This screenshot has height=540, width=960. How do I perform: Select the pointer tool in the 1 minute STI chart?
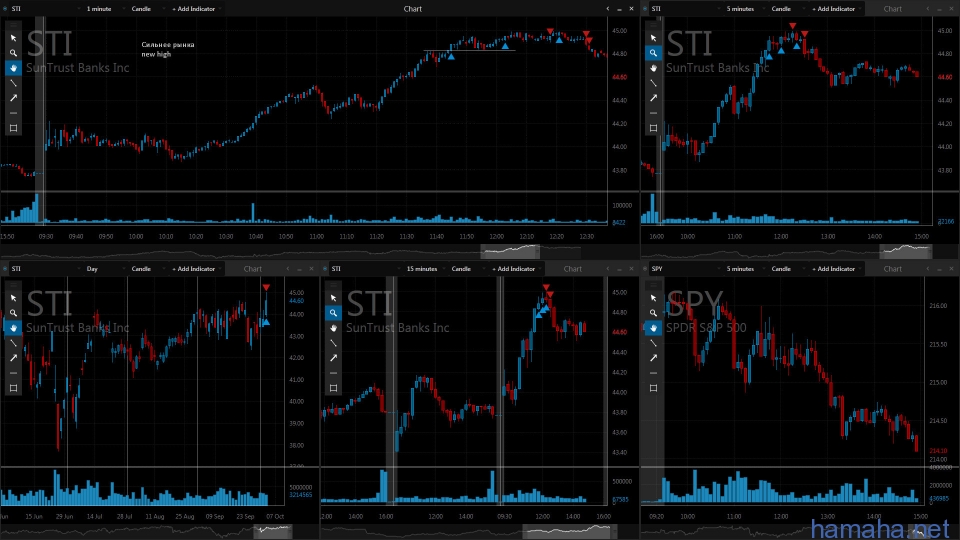tap(13, 38)
